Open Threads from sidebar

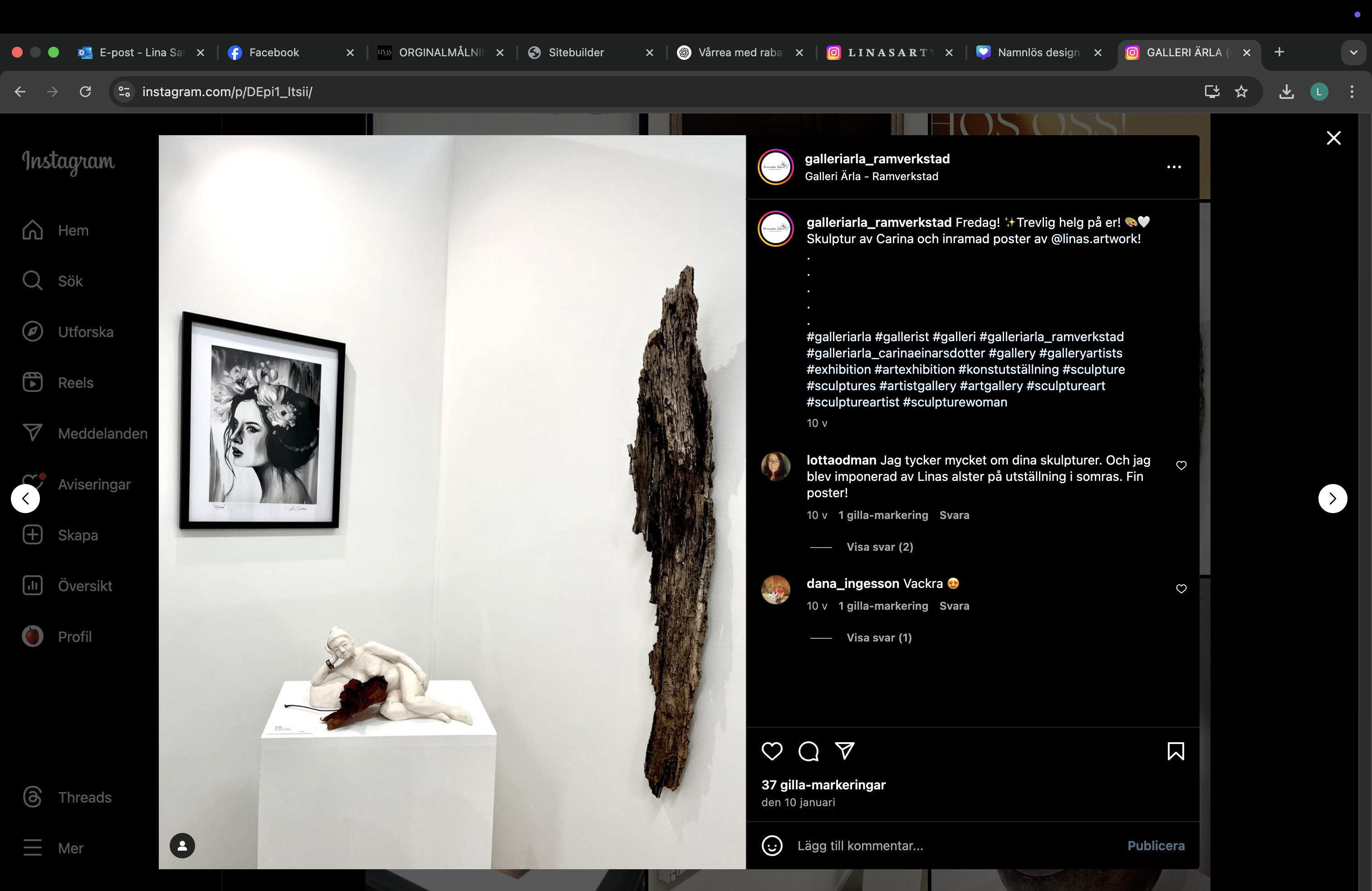coord(67,797)
